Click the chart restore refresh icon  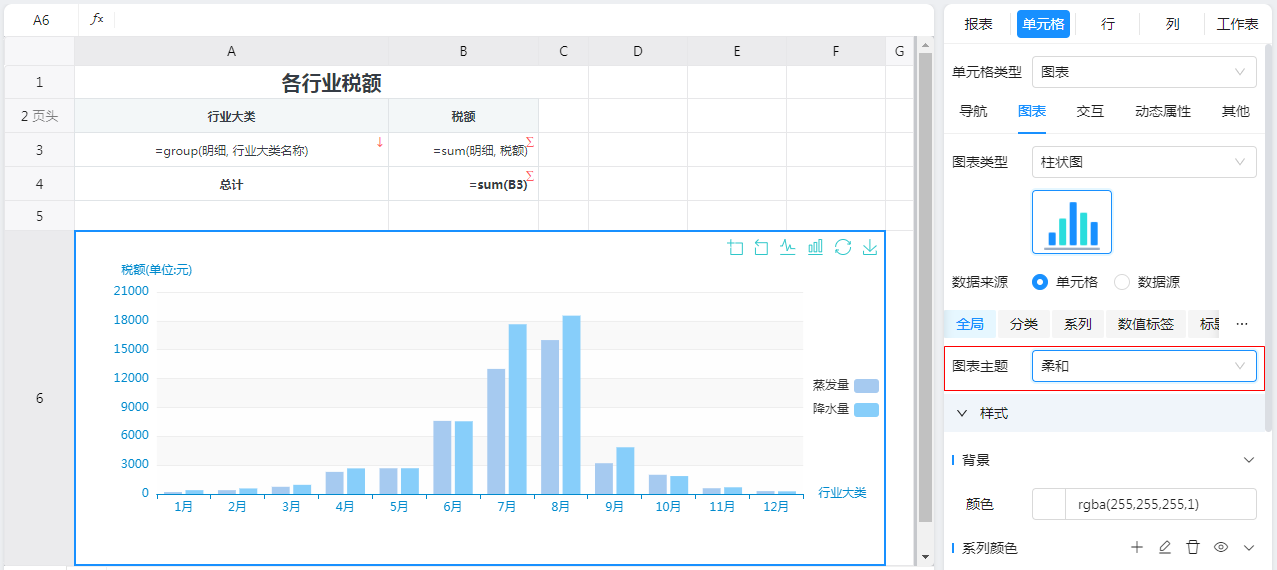(x=843, y=248)
